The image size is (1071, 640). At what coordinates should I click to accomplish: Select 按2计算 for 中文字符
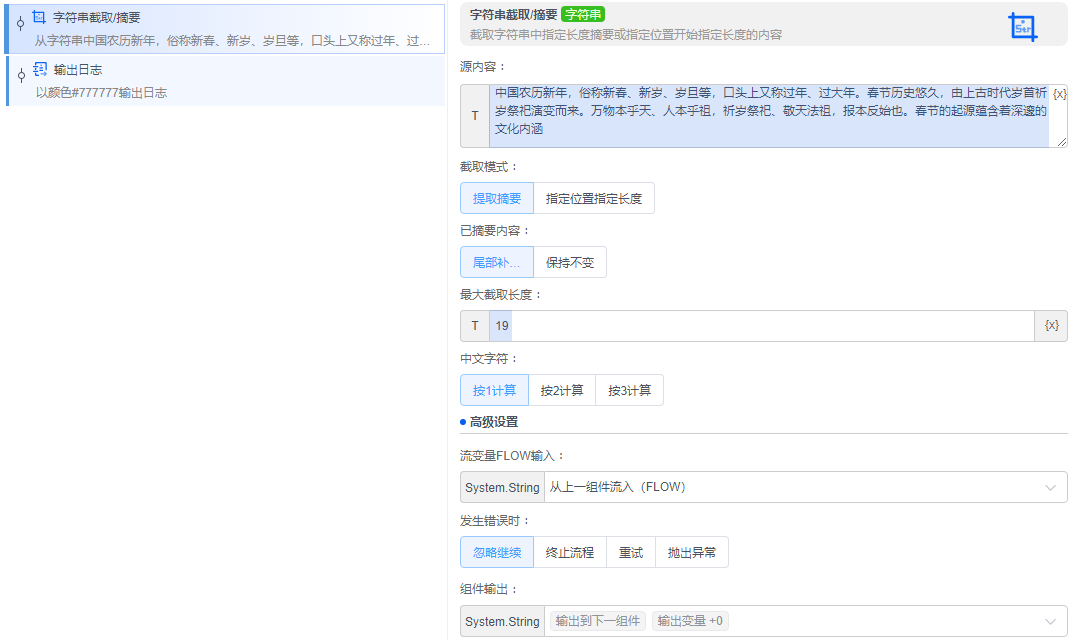561,390
